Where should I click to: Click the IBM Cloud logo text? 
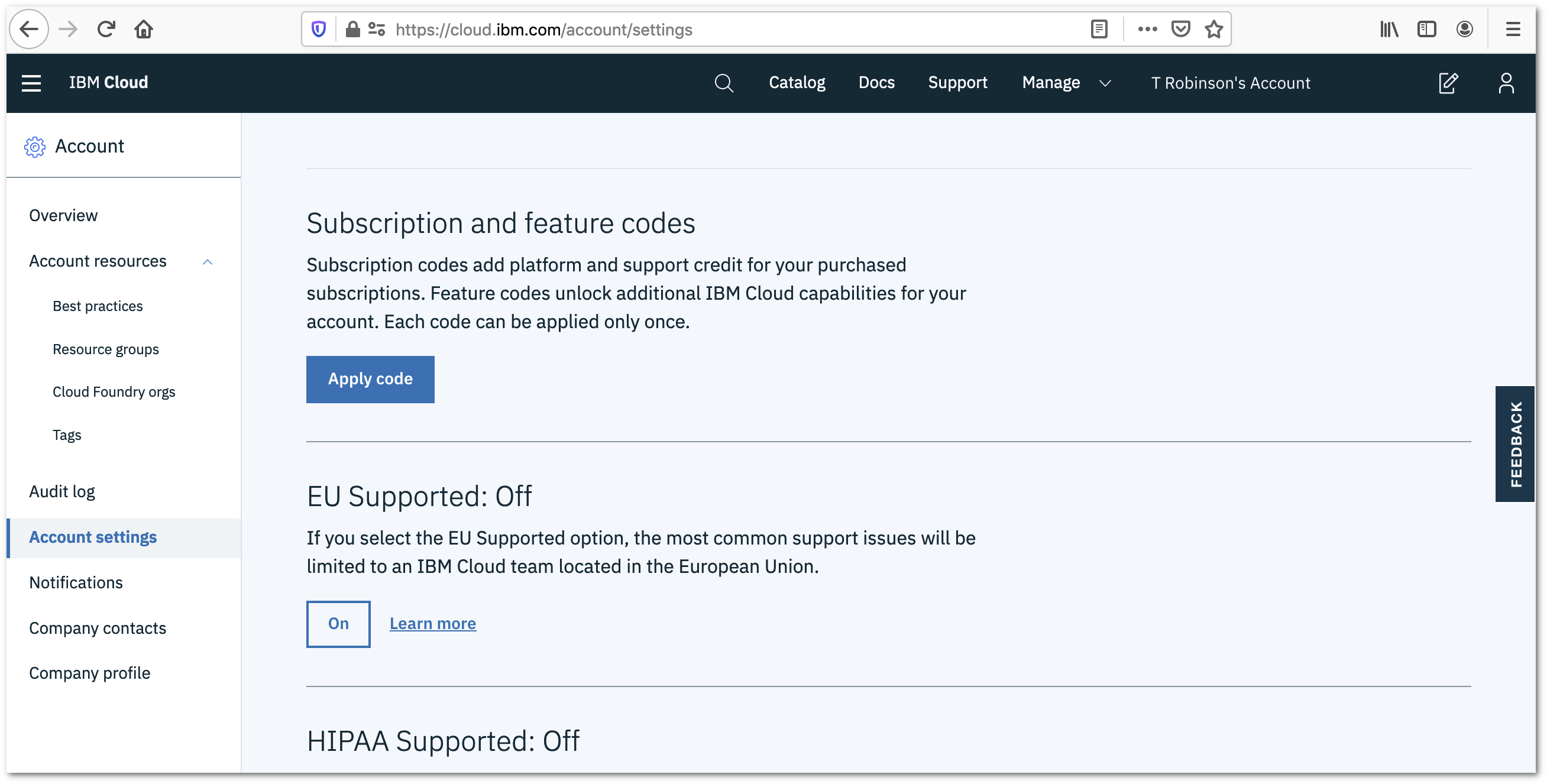coord(109,83)
